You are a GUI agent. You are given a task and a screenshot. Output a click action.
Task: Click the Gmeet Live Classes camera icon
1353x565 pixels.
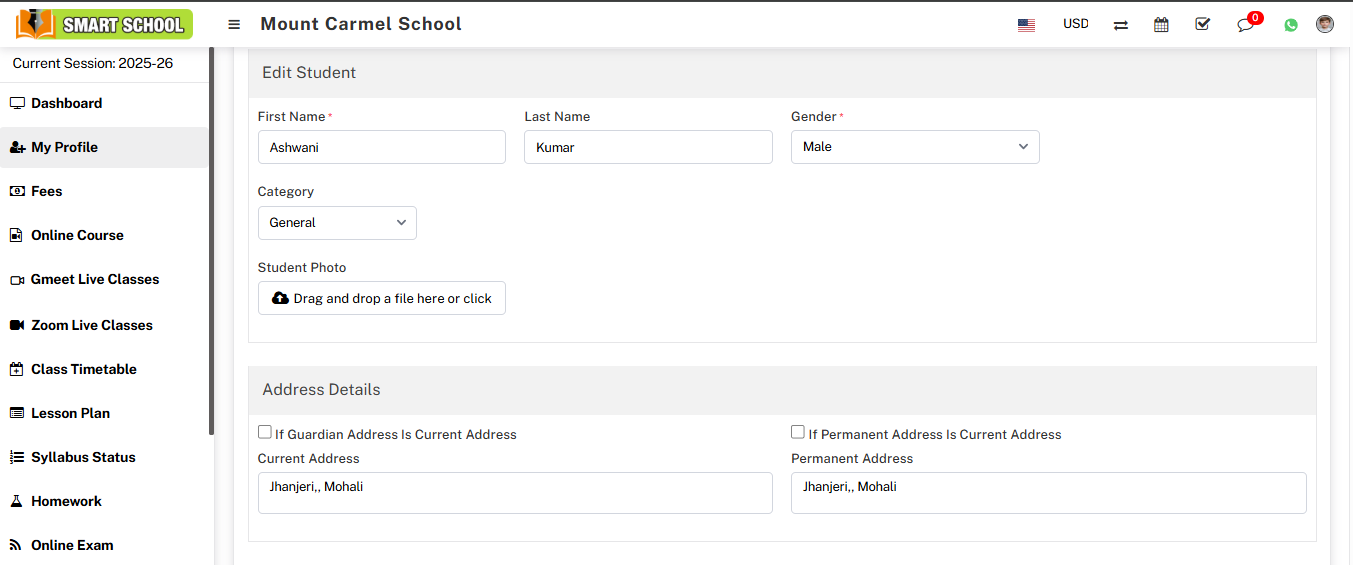pyautogui.click(x=17, y=280)
